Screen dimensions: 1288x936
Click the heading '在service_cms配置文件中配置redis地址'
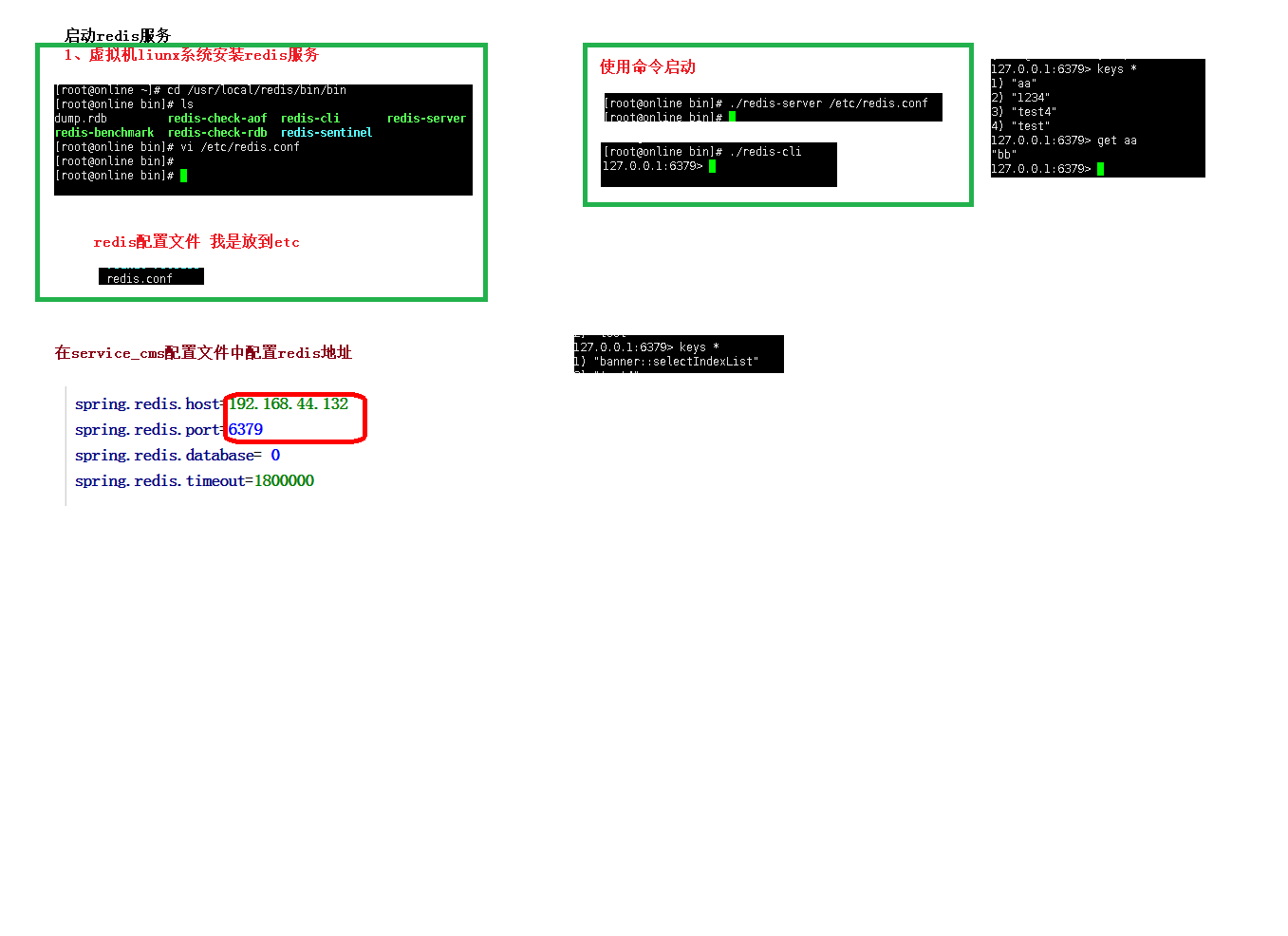click(203, 353)
